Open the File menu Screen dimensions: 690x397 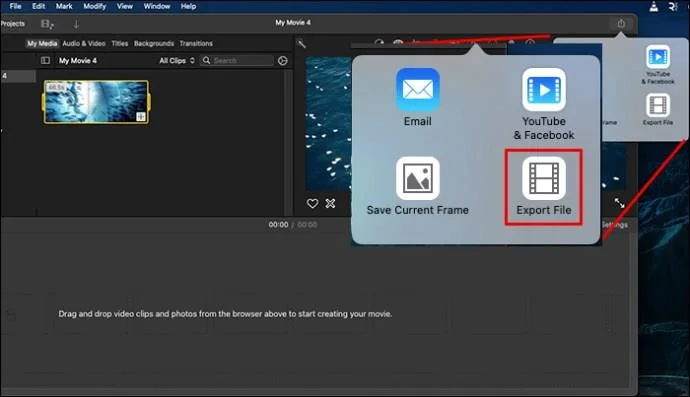[x=15, y=6]
